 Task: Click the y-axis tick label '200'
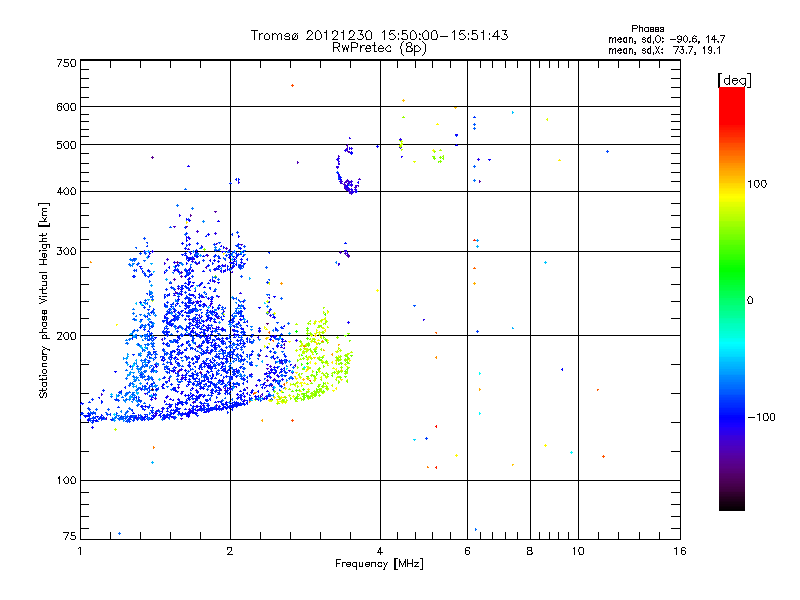pos(66,336)
